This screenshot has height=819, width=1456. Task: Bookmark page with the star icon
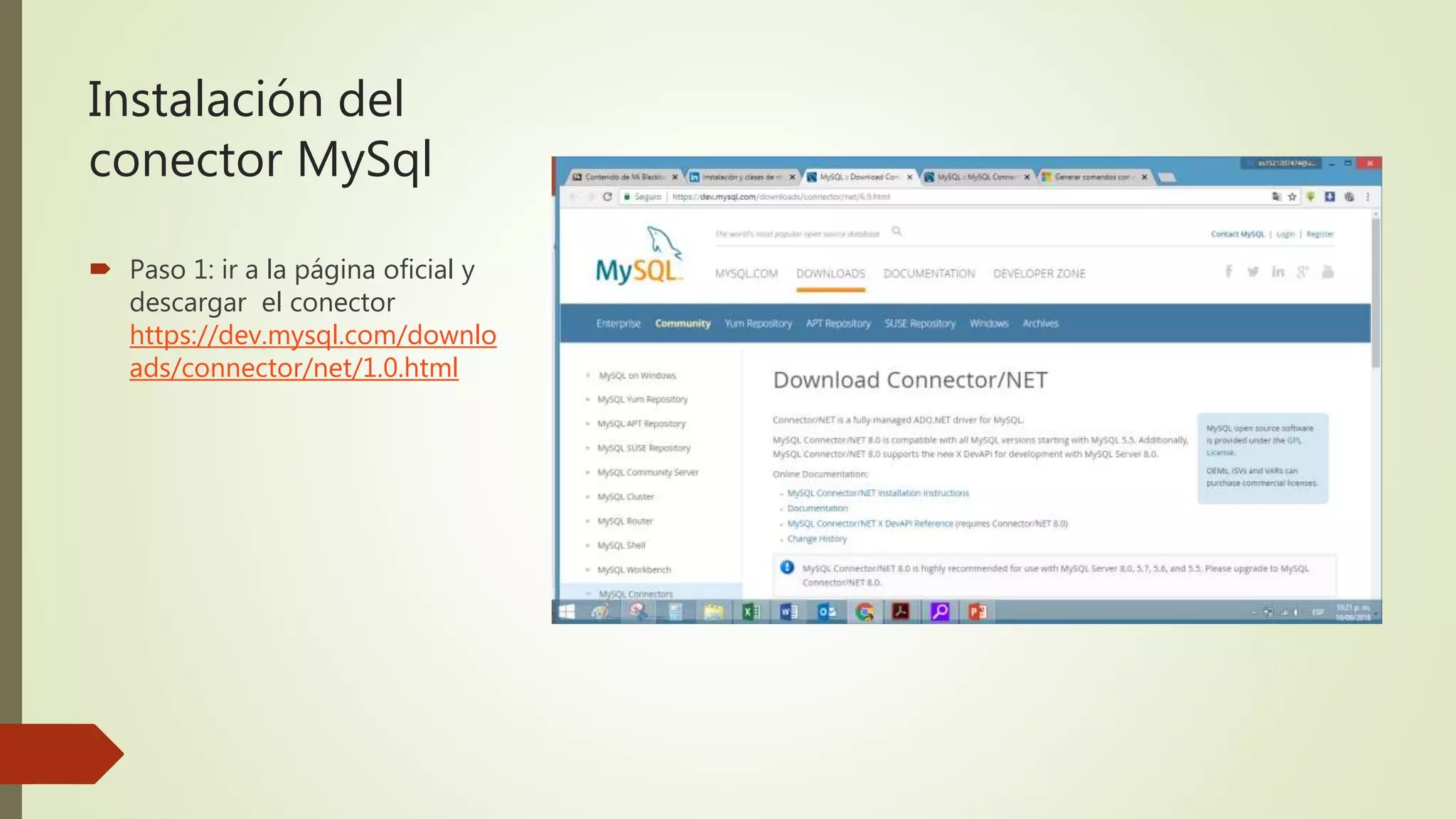click(x=1292, y=197)
